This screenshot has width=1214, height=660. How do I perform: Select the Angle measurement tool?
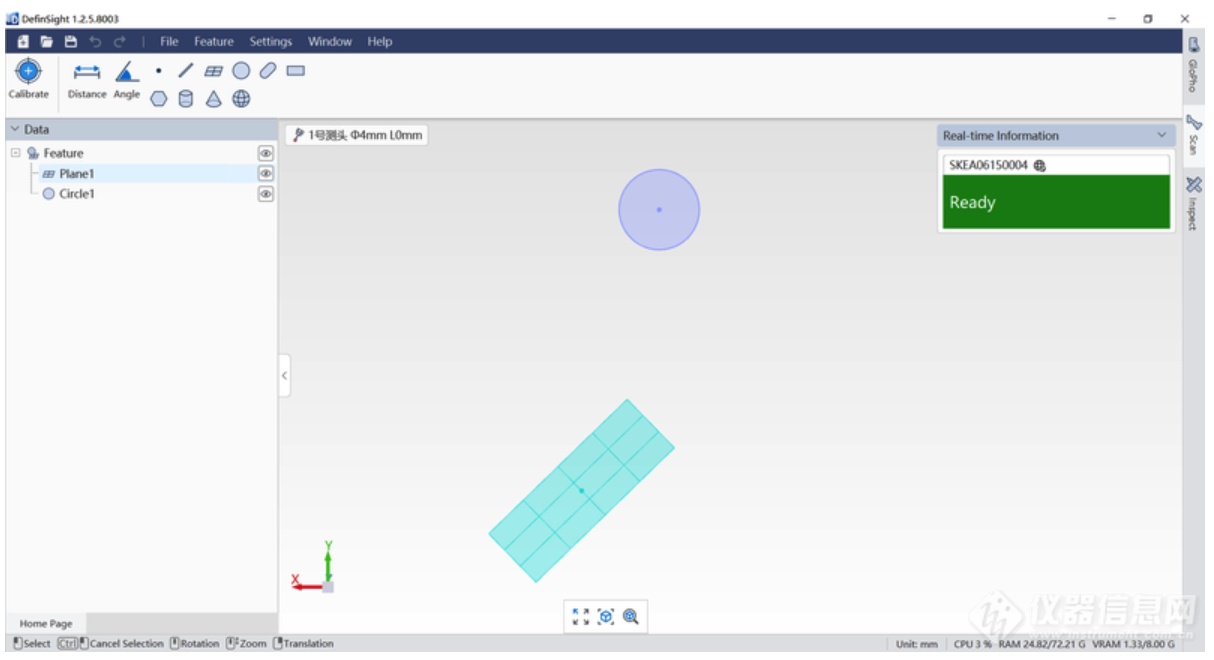tap(126, 71)
